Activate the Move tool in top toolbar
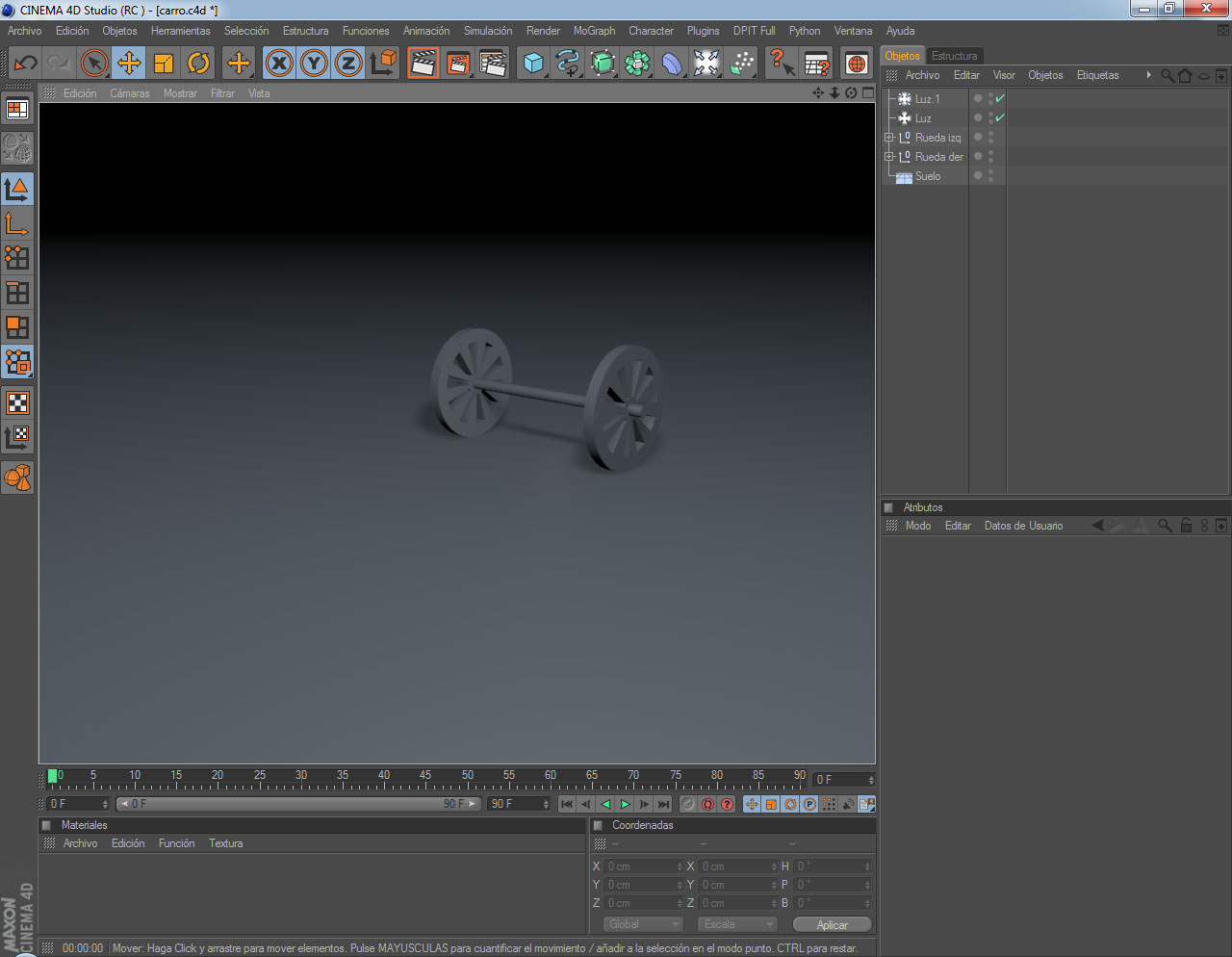Image resolution: width=1232 pixels, height=957 pixels. click(x=129, y=64)
